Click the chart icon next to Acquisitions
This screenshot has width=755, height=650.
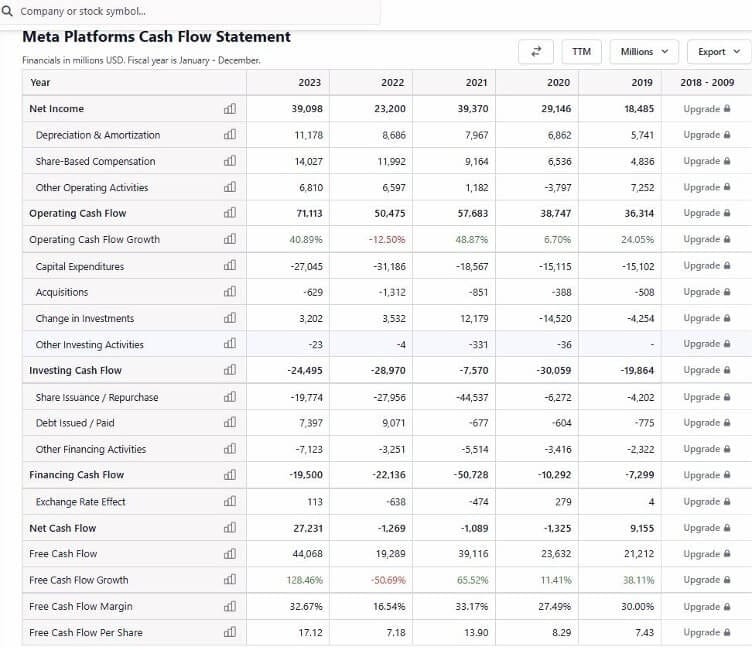point(230,292)
